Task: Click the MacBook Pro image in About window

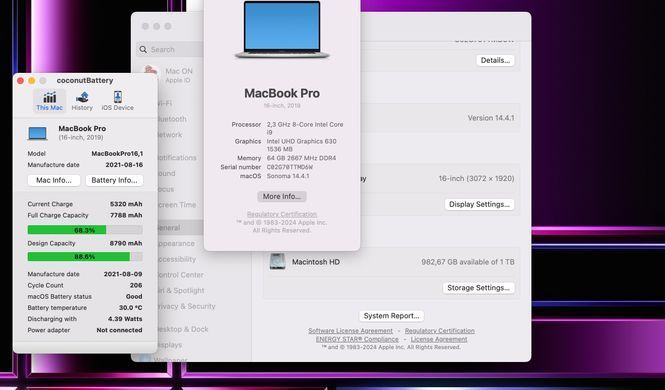Action: [x=282, y=30]
